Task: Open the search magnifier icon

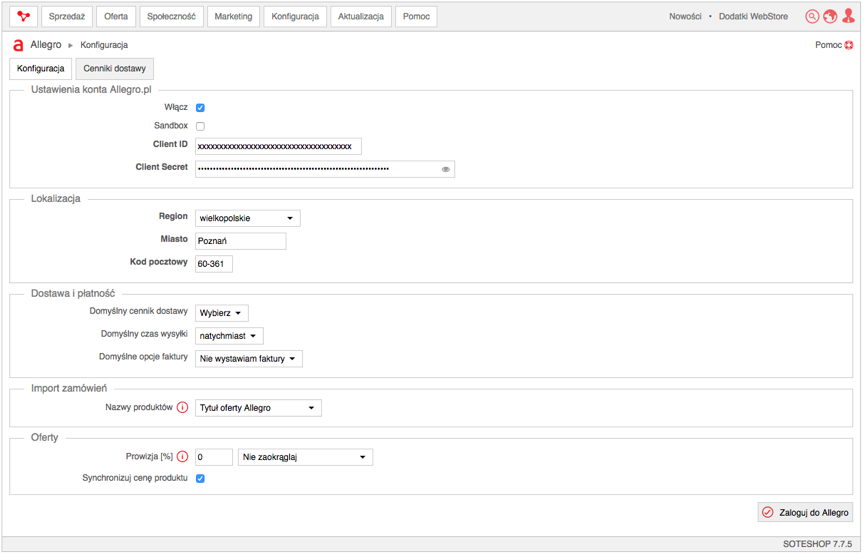Action: (x=812, y=17)
